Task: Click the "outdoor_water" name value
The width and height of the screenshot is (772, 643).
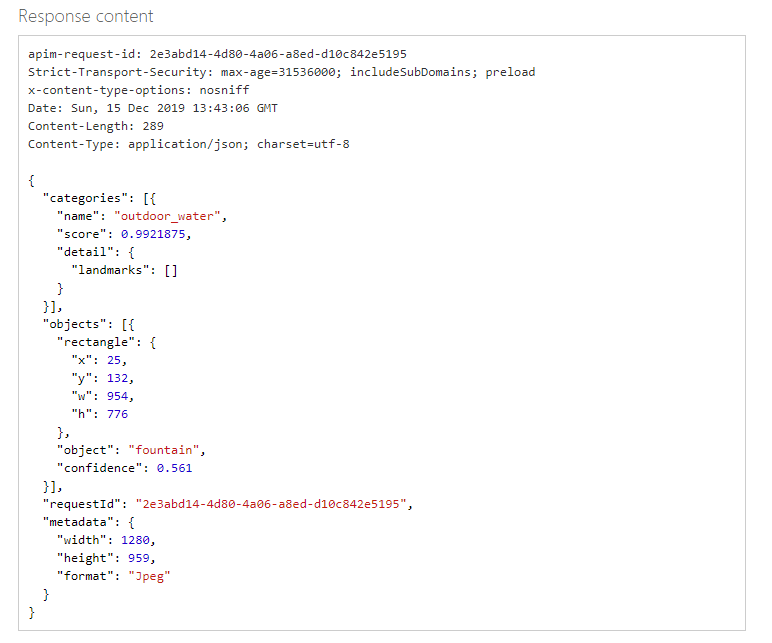Action: click(x=167, y=216)
